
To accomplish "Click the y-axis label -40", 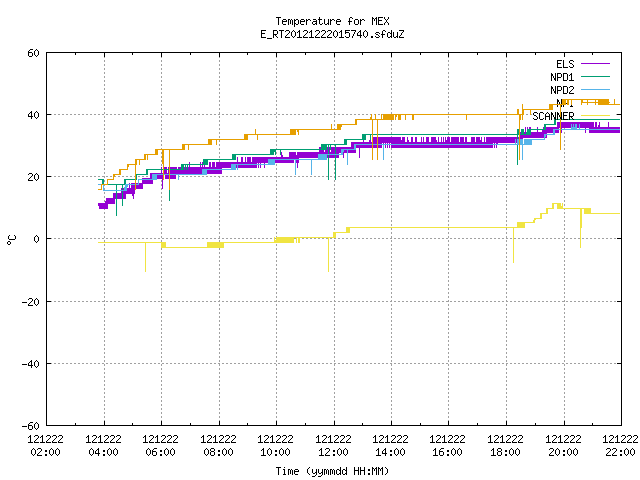I will coord(31,364).
